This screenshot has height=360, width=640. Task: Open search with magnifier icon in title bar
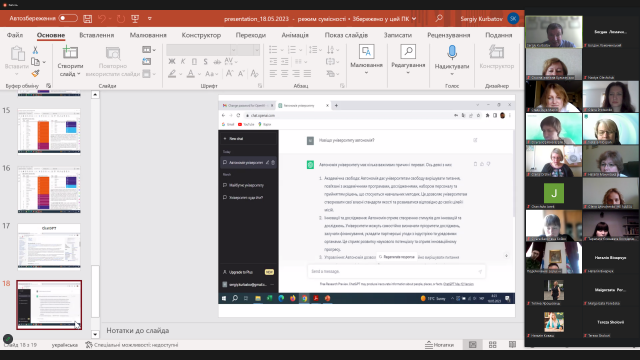(439, 18)
